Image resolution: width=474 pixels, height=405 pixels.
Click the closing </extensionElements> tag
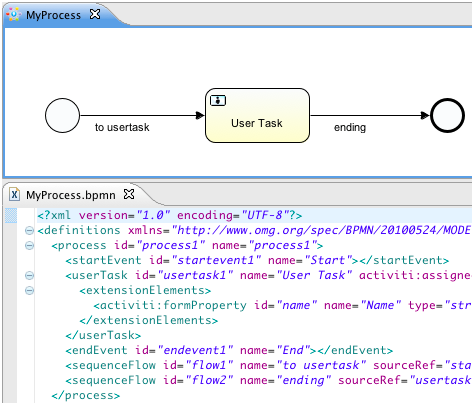pos(149,320)
